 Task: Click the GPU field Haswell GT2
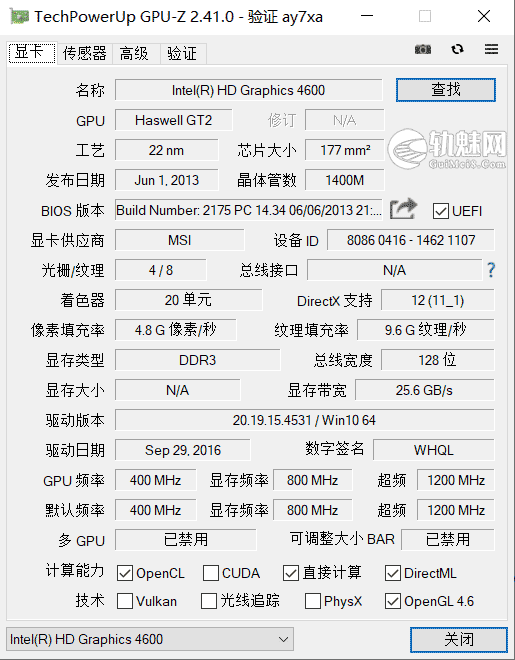click(173, 120)
